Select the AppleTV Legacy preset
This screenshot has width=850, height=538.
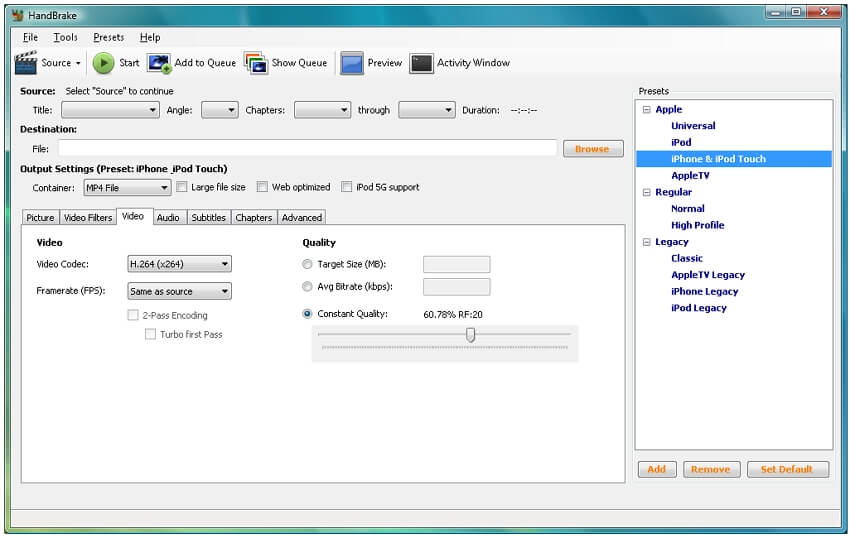click(708, 275)
